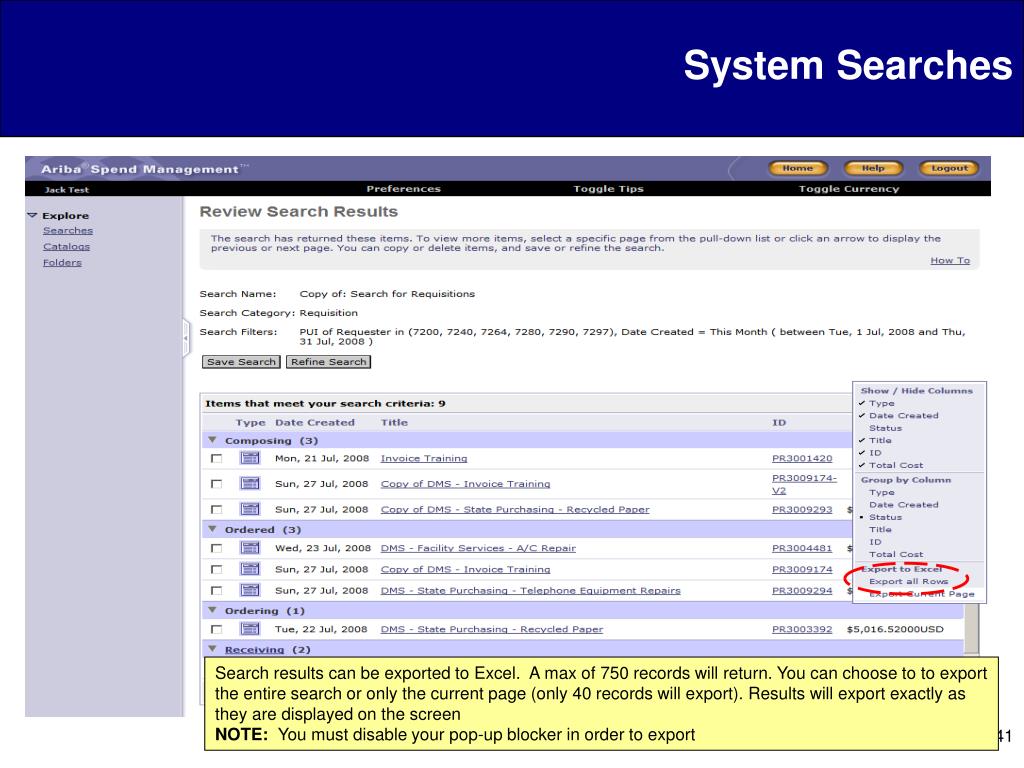This screenshot has height=768, width=1024.
Task: Click the $5,016.52000USD total cost value
Action: (x=895, y=630)
